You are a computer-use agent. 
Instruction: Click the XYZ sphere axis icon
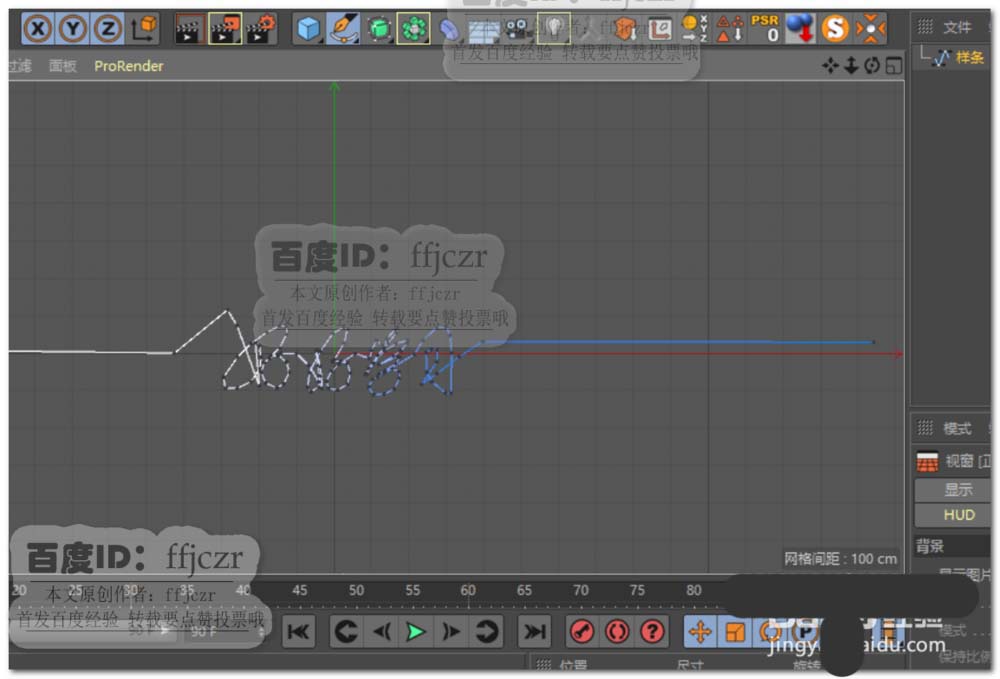tap(693, 29)
